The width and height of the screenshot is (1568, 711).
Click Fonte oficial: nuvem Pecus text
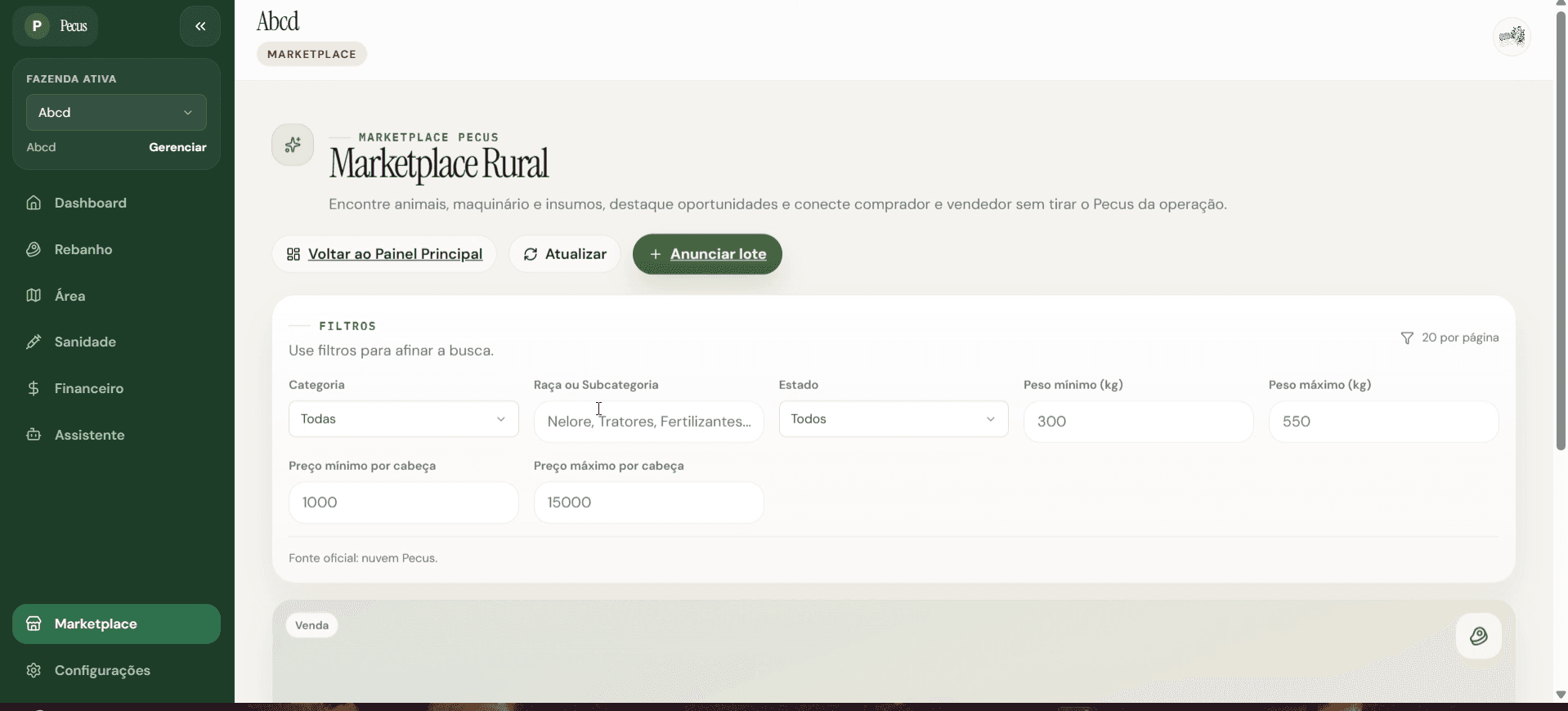pos(363,558)
